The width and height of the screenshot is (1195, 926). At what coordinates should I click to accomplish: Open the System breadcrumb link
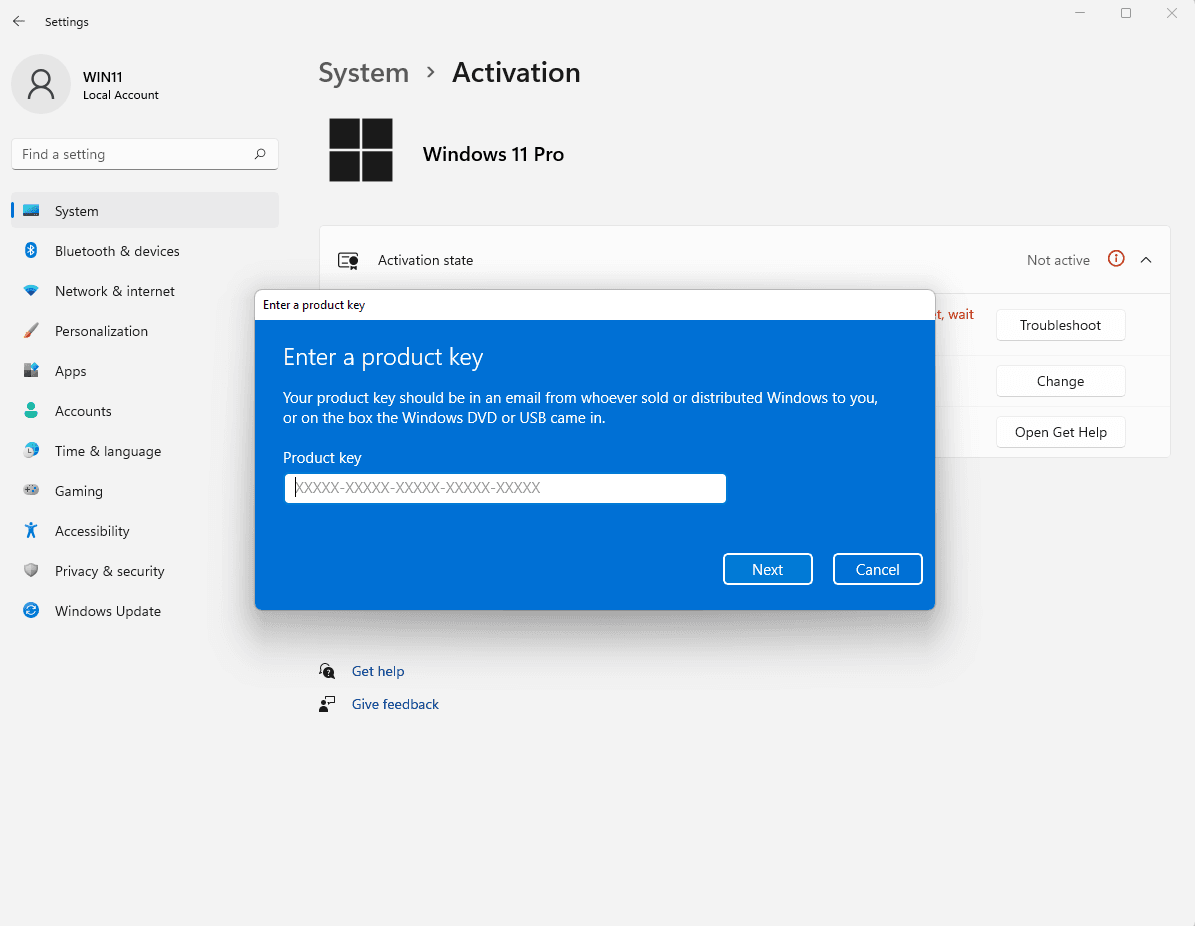pyautogui.click(x=363, y=72)
